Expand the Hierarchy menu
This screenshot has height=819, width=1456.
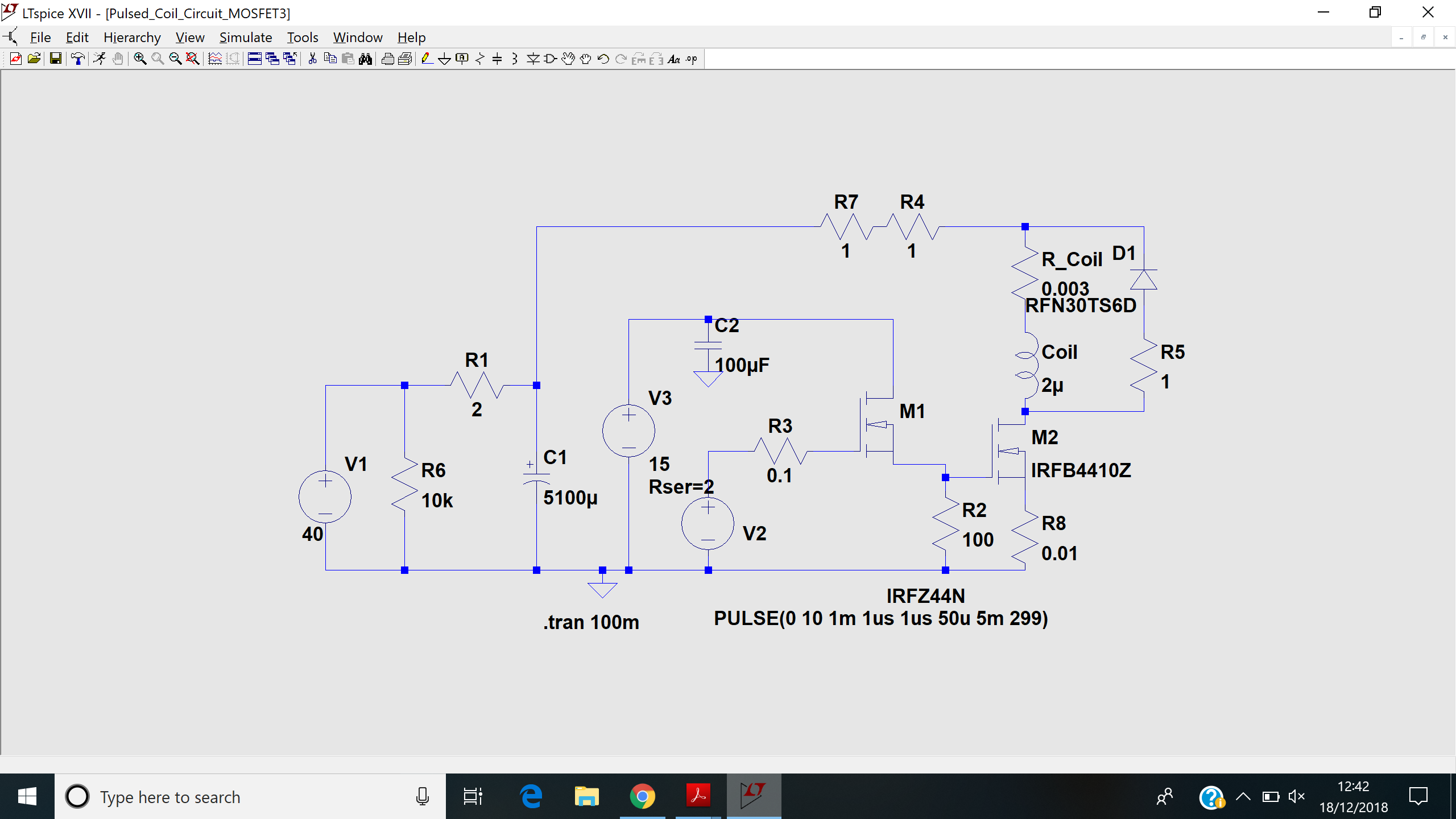coord(131,37)
